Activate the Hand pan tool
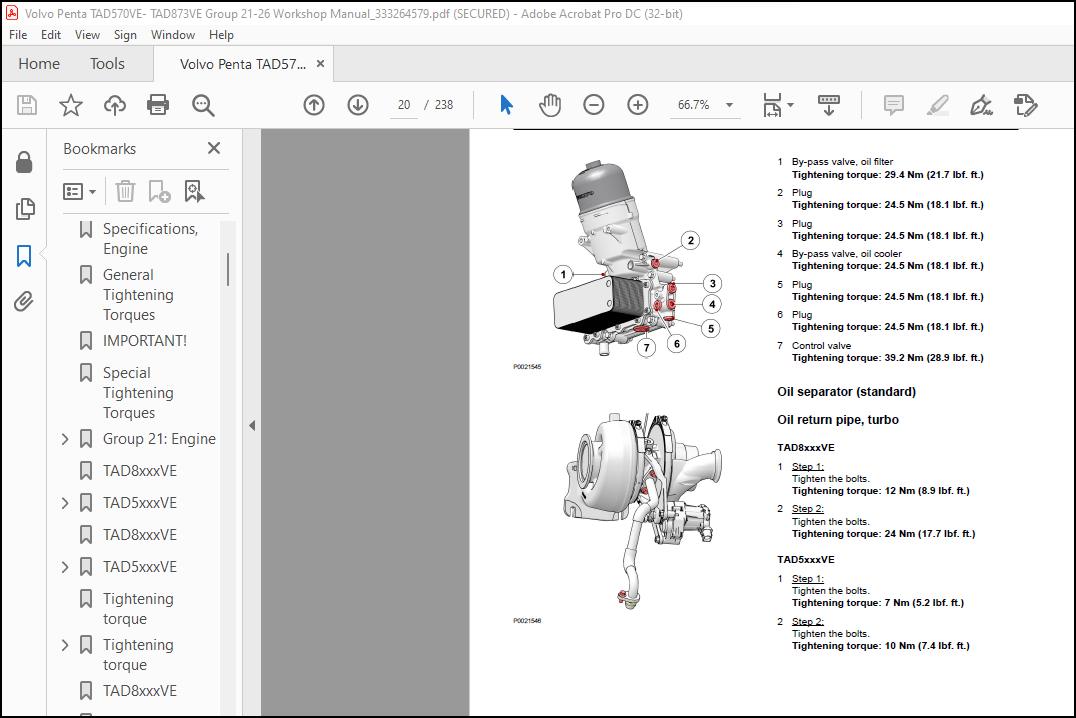This screenshot has width=1076, height=718. [550, 105]
